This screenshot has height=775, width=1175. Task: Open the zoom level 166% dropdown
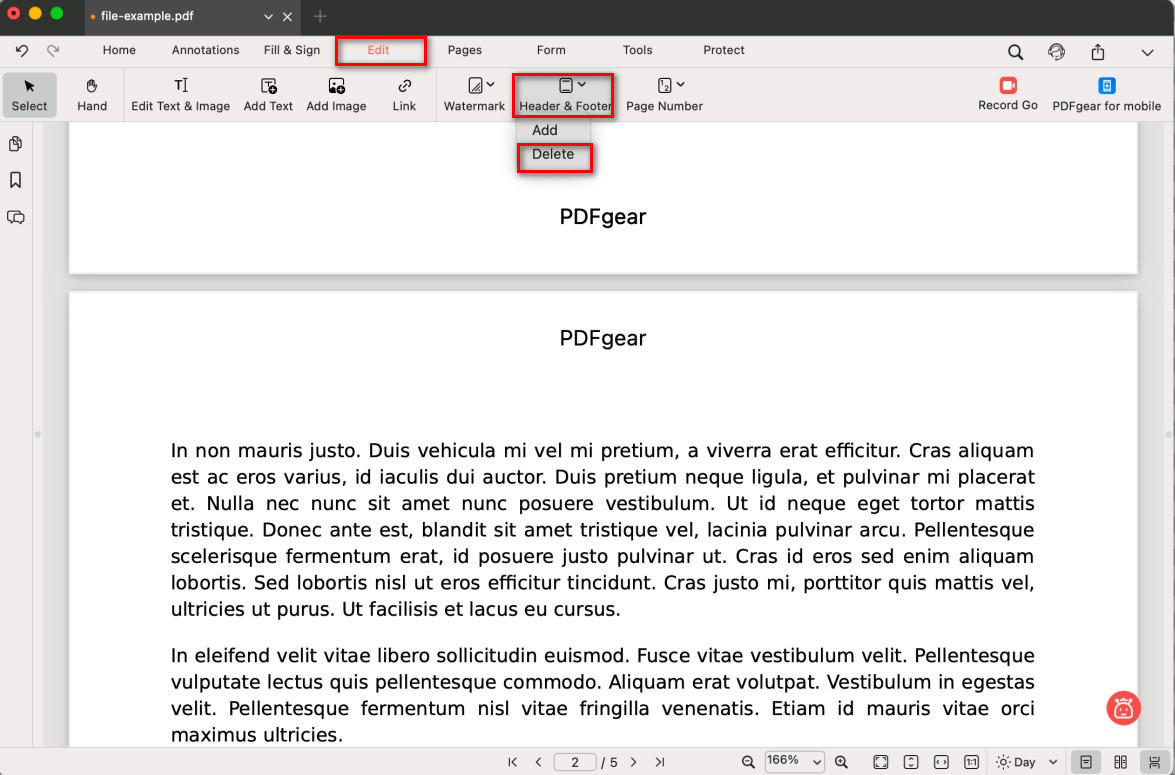(x=795, y=762)
